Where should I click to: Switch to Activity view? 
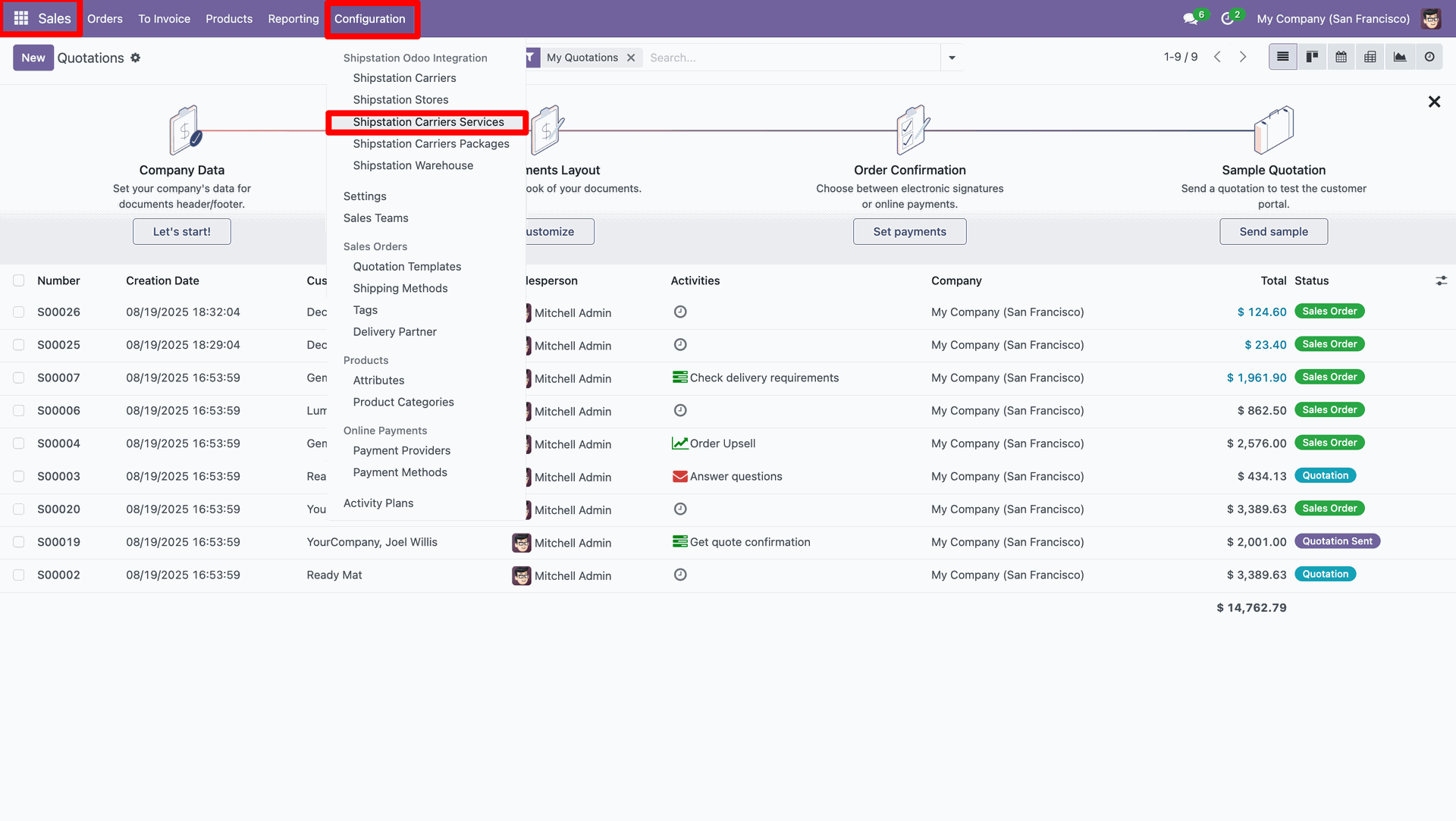tap(1429, 57)
